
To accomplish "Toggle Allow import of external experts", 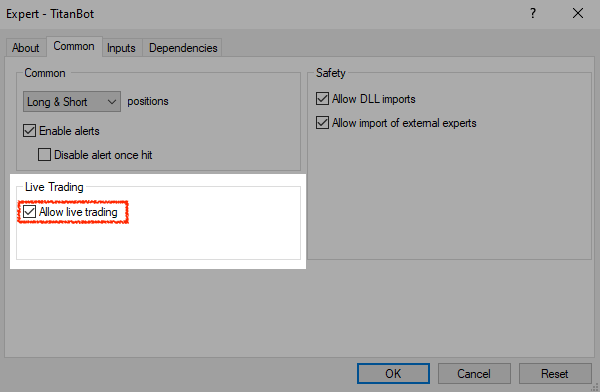I will [x=322, y=123].
